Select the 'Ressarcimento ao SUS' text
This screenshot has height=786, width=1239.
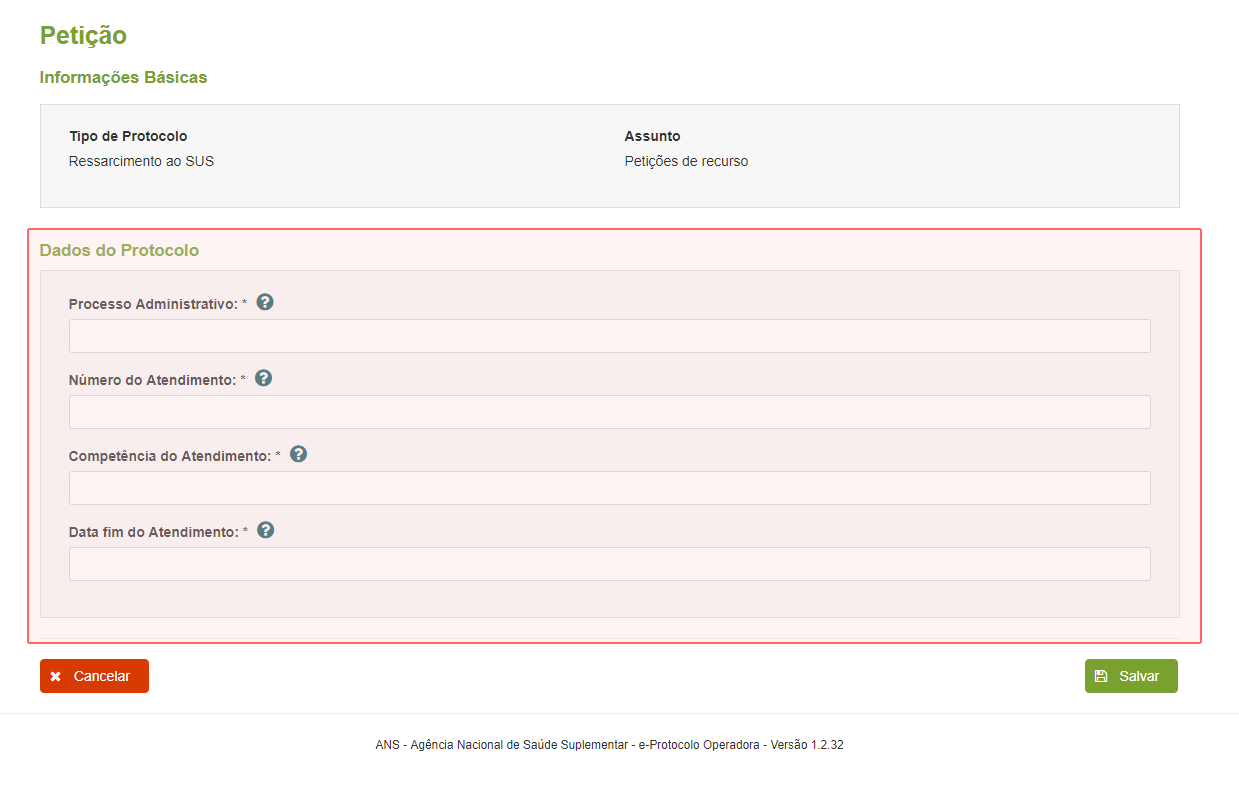point(141,161)
